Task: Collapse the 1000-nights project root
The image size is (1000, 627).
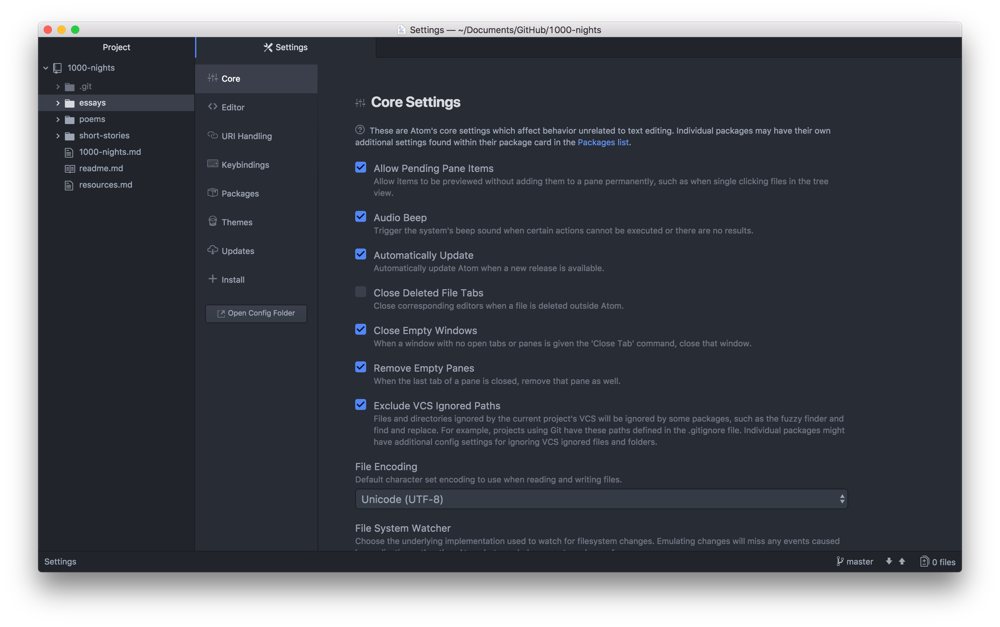Action: click(45, 68)
